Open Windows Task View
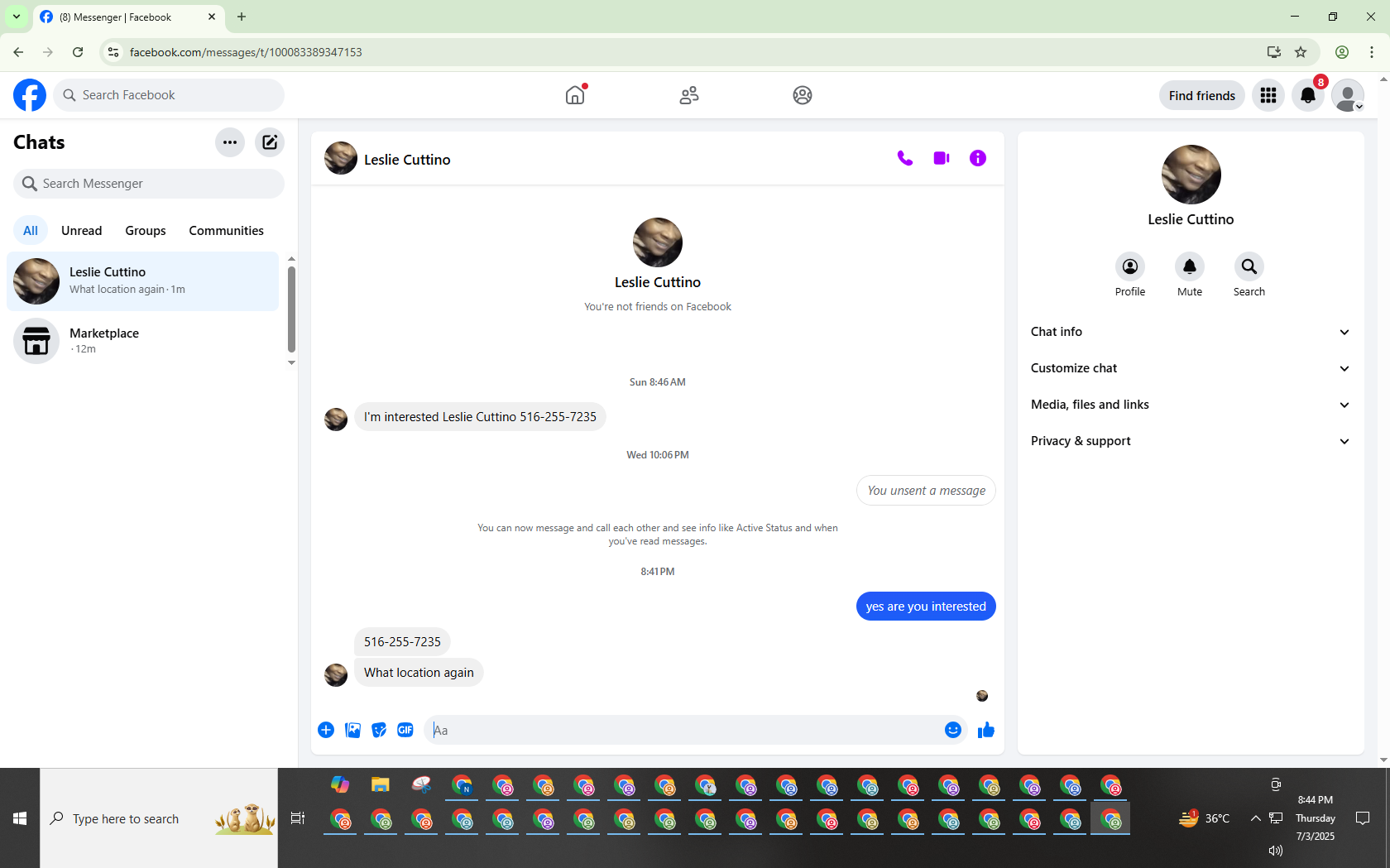Viewport: 1390px width, 868px height. pos(298,818)
